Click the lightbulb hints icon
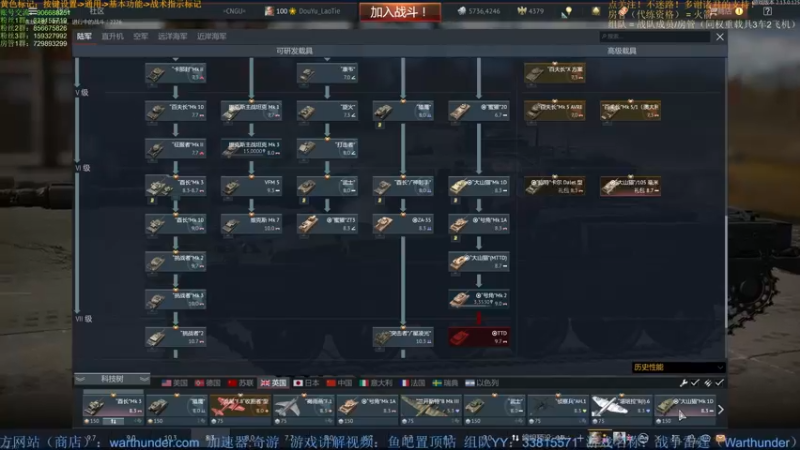Screen dimensions: 800x450 tap(568, 11)
